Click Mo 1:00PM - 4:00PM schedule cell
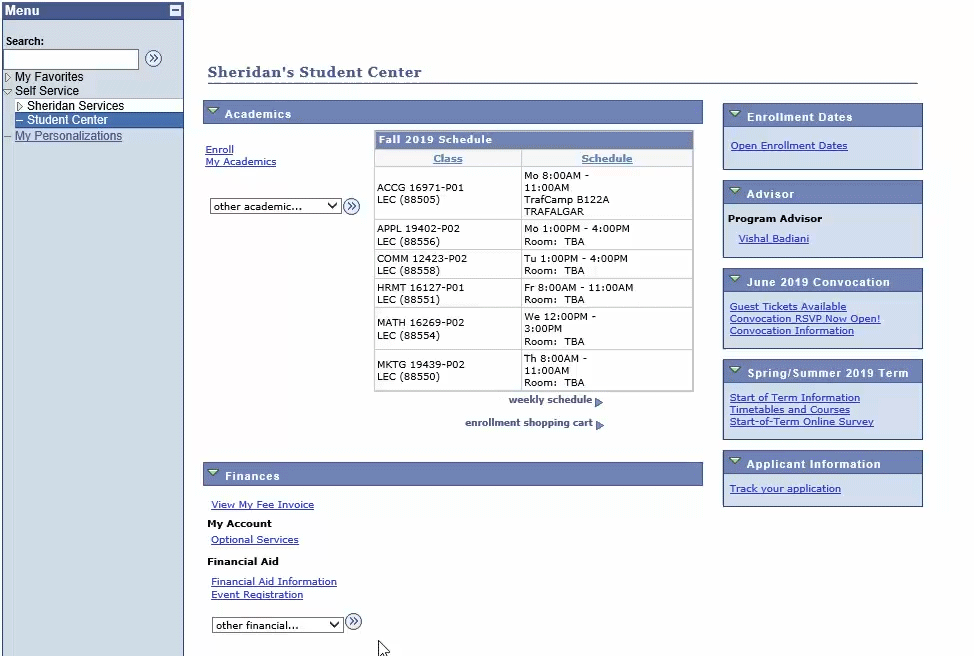 click(607, 235)
